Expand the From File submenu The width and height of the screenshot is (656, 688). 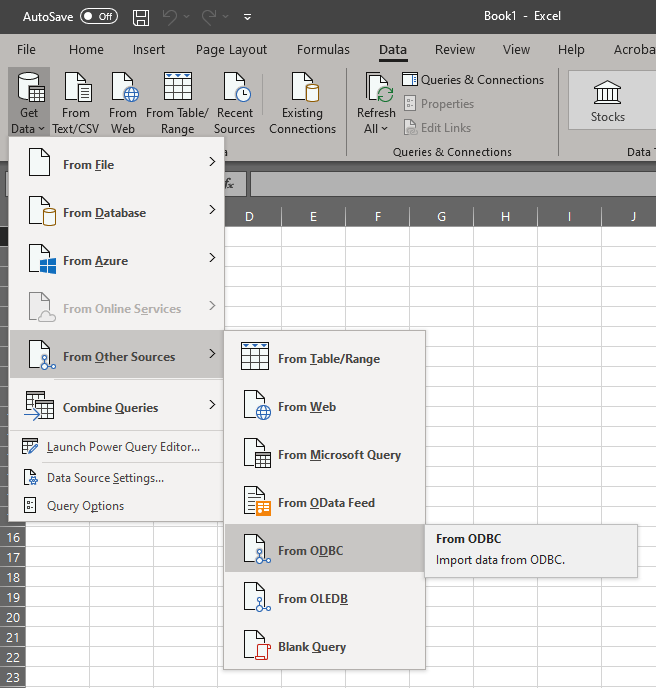tap(115, 165)
